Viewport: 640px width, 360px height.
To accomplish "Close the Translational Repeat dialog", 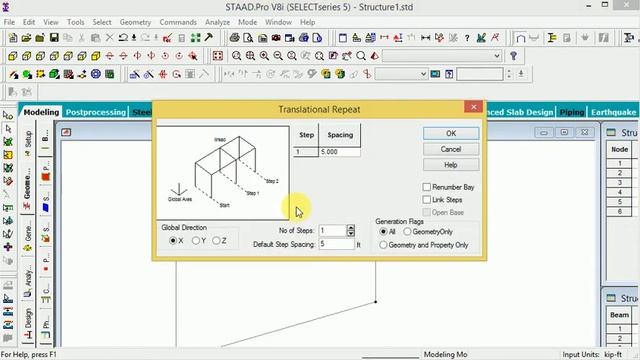I will [473, 107].
